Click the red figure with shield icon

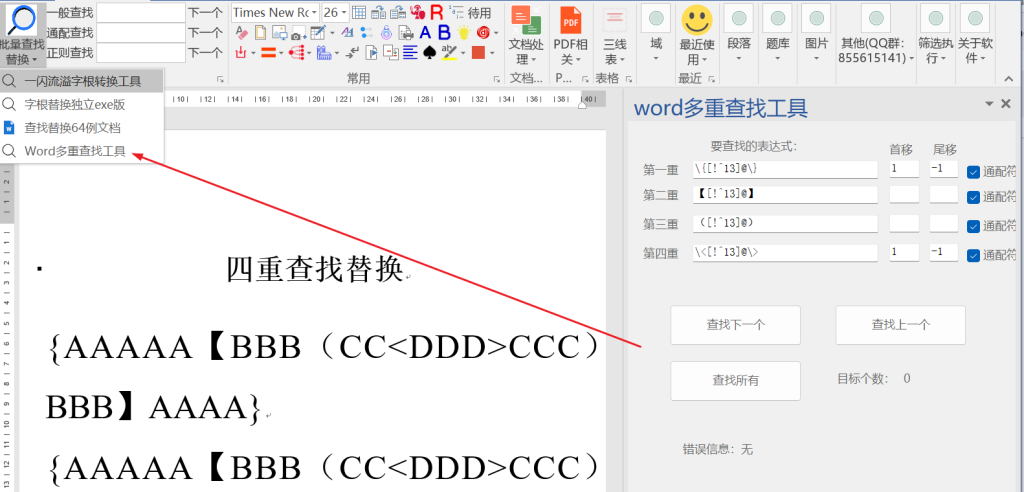[x=417, y=12]
